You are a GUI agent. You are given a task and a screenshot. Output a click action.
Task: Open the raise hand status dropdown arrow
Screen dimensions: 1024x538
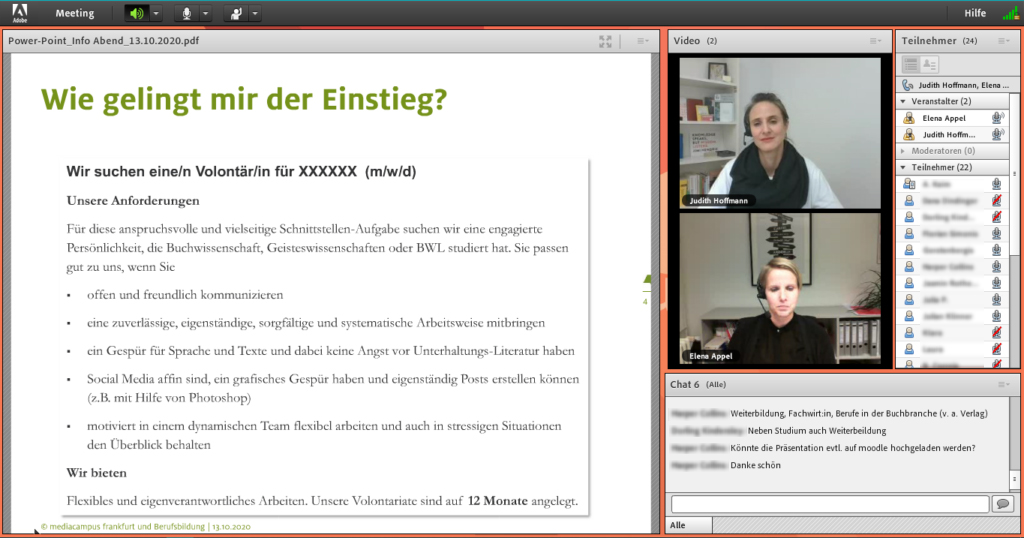[x=254, y=13]
